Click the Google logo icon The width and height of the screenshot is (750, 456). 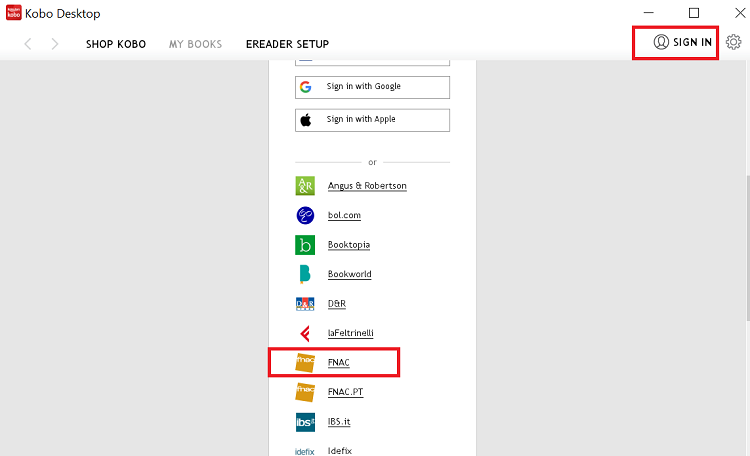click(x=306, y=87)
